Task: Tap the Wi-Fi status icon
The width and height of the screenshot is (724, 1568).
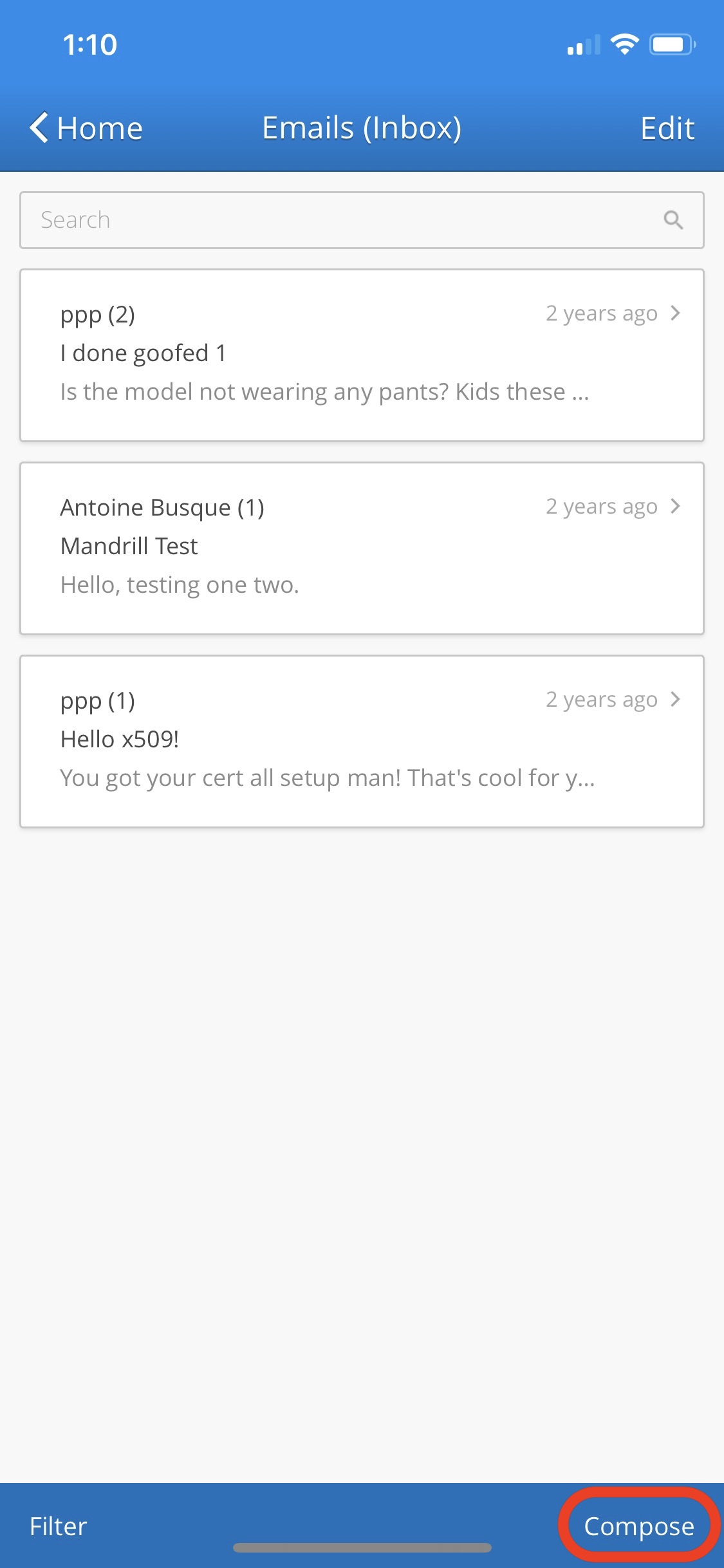Action: (x=624, y=44)
